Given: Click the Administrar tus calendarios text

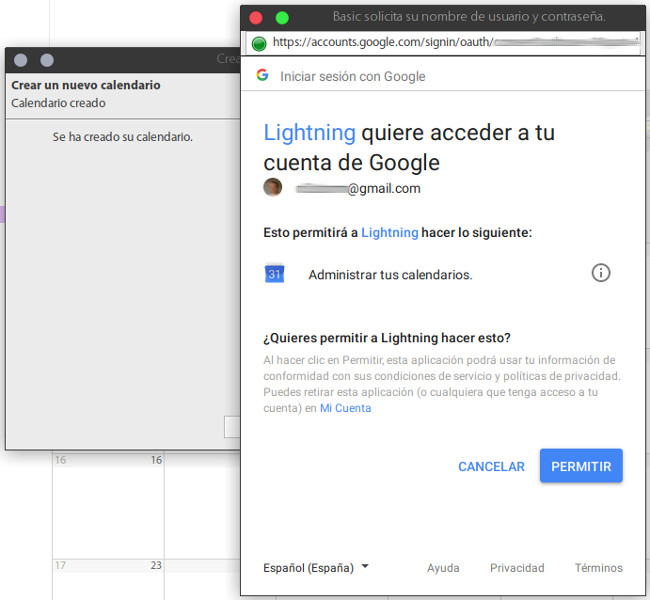Looking at the screenshot, I should [x=390, y=274].
